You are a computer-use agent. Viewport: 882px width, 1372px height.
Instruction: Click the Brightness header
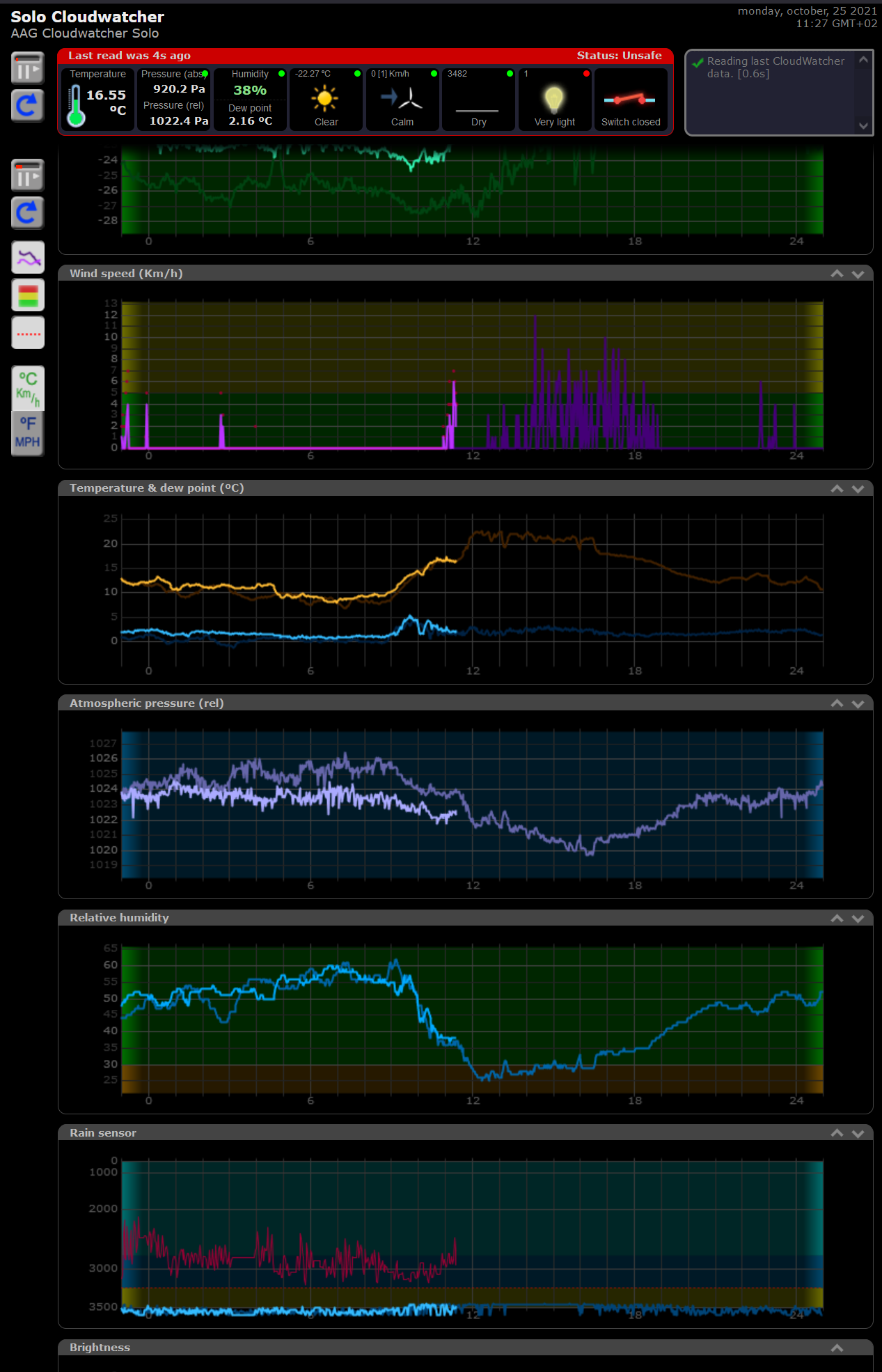[100, 1348]
